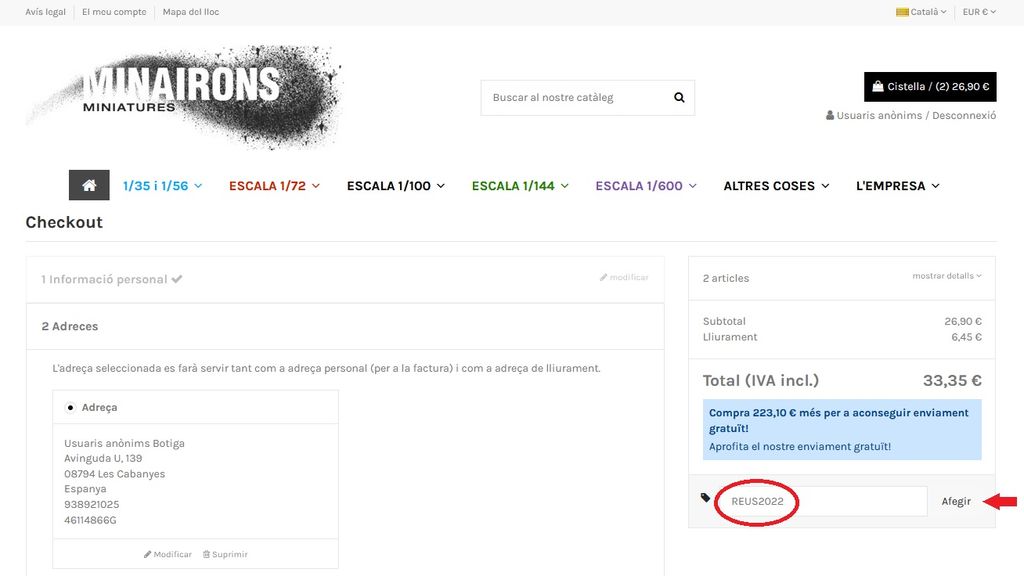
Task: Click Suprimir under the address card
Action: [225, 554]
